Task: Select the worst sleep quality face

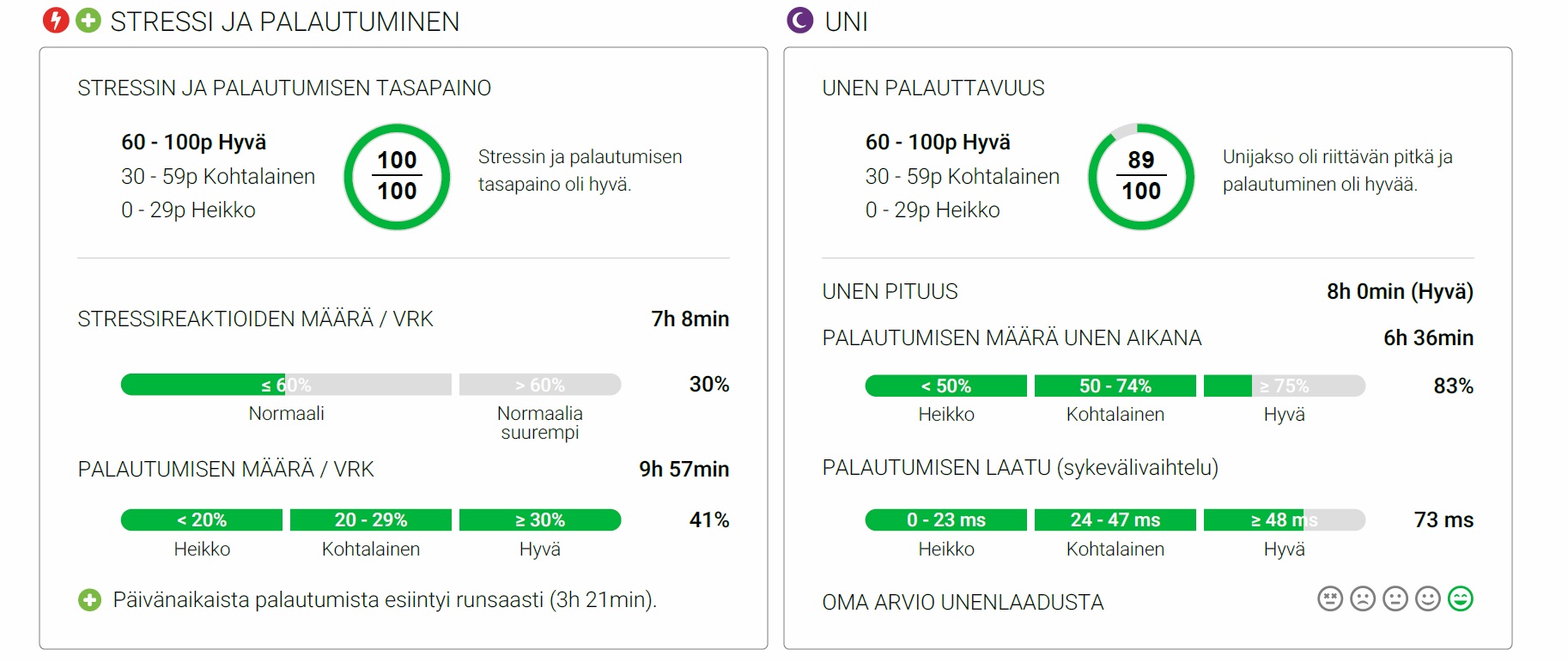Action: point(1330,598)
